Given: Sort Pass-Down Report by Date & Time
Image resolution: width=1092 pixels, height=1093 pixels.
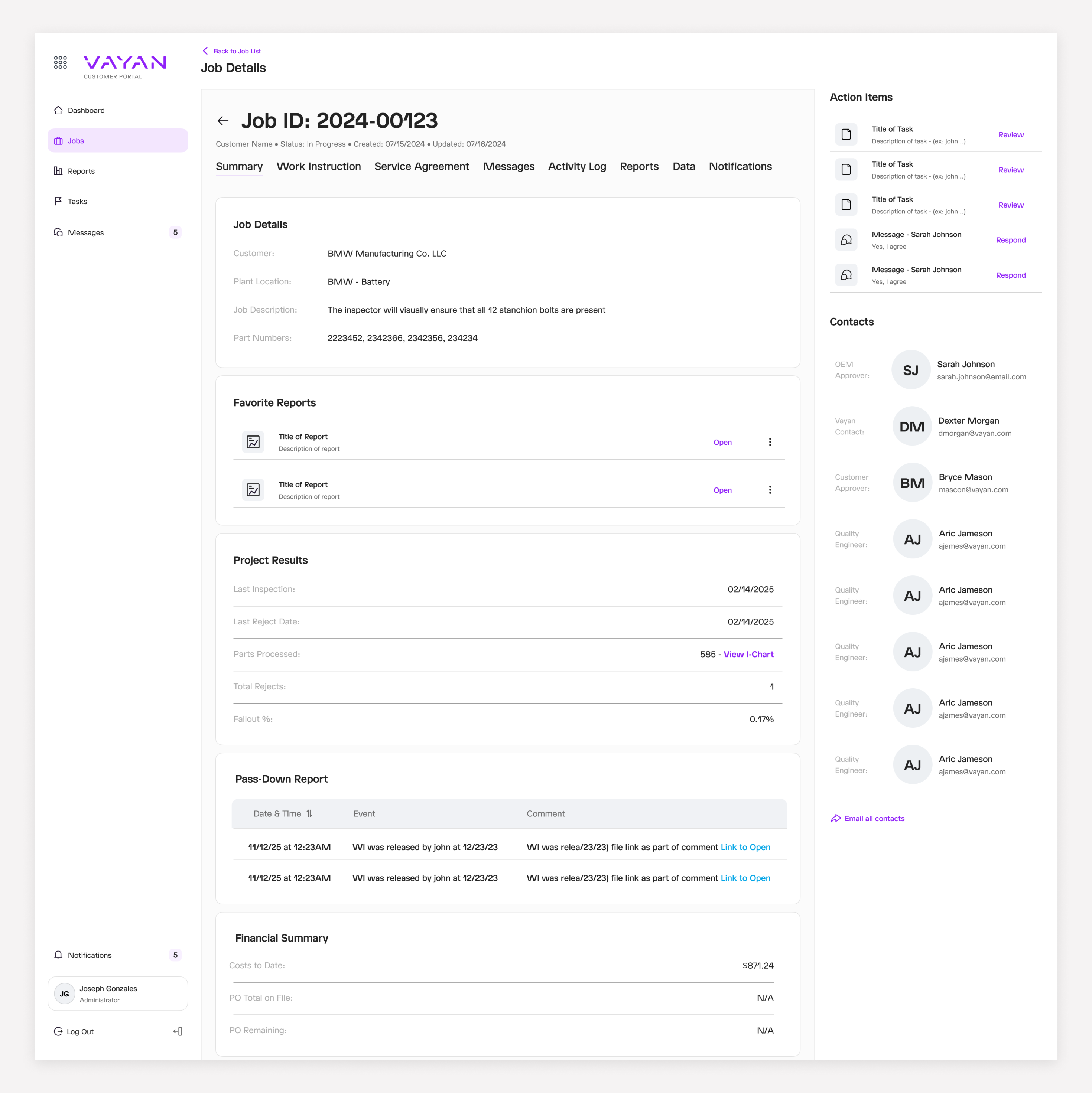Looking at the screenshot, I should (309, 813).
